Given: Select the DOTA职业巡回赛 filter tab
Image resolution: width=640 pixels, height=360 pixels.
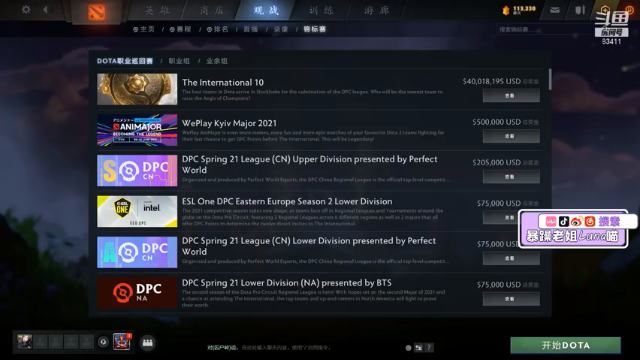Looking at the screenshot, I should point(125,61).
